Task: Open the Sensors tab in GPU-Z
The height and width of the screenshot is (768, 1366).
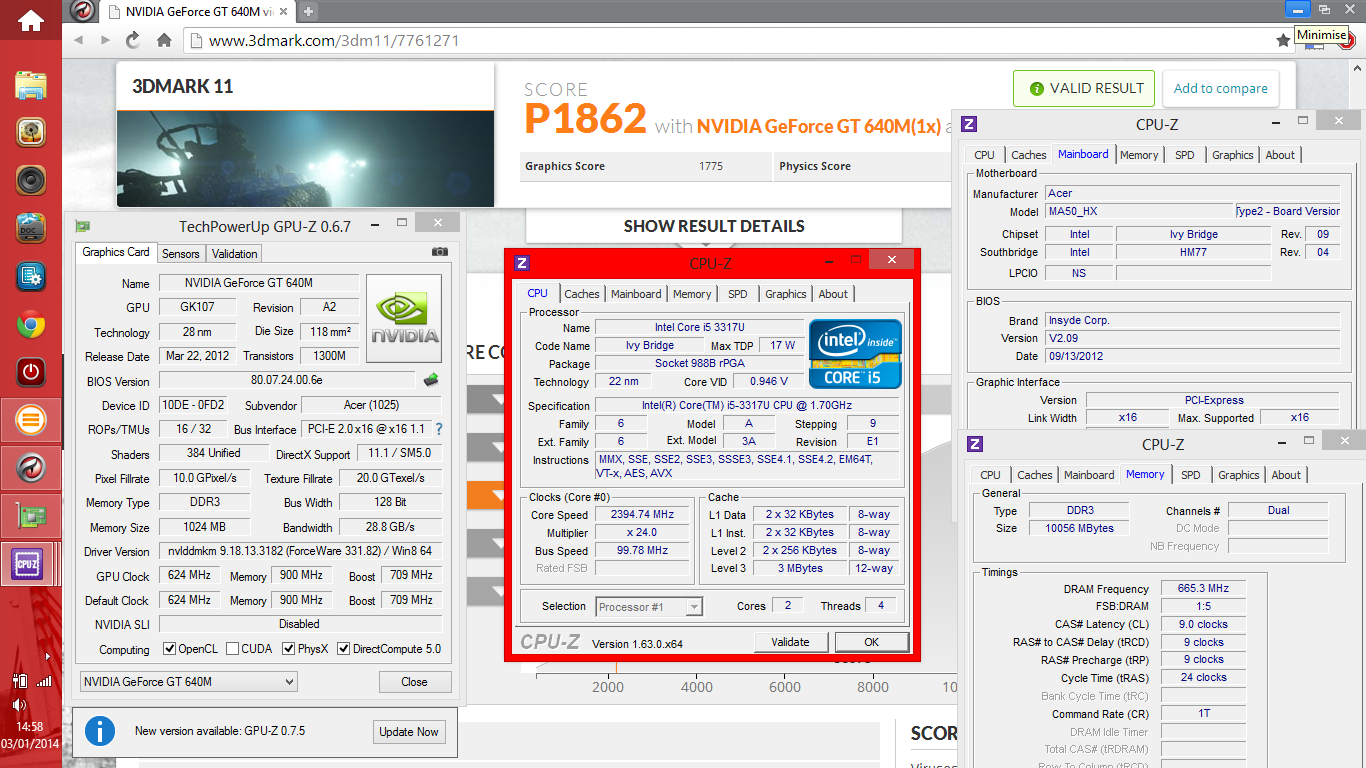Action: (x=181, y=254)
